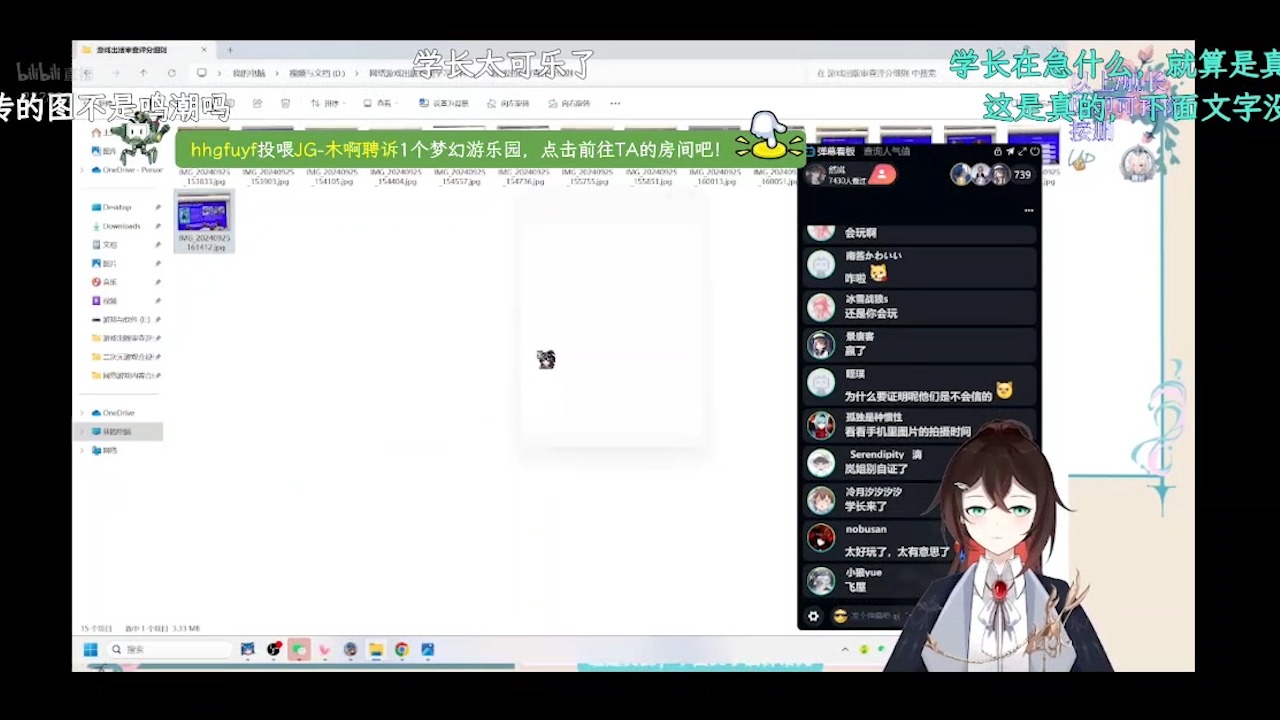The width and height of the screenshot is (1280, 720).
Task: Open the IMG_20240925_161412.jpg thumbnail
Action: click(x=203, y=214)
